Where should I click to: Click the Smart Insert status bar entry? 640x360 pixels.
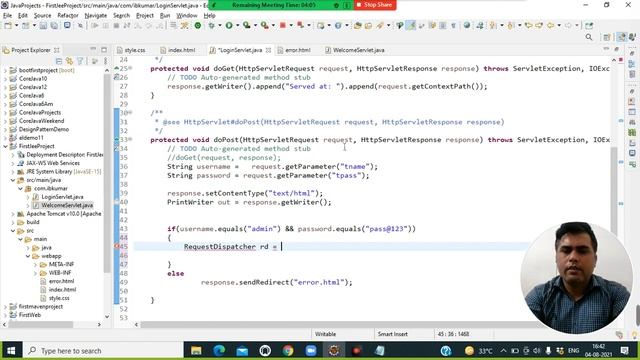[393, 334]
